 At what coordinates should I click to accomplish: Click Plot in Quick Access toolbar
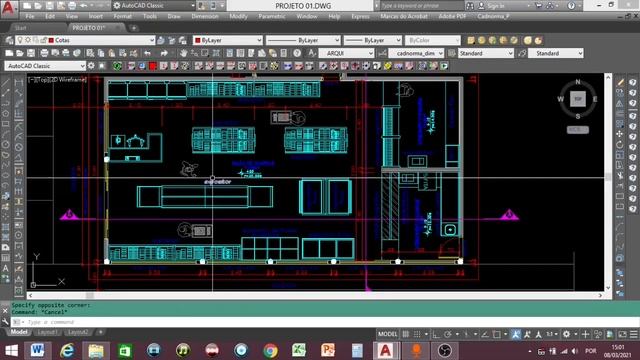coord(72,6)
